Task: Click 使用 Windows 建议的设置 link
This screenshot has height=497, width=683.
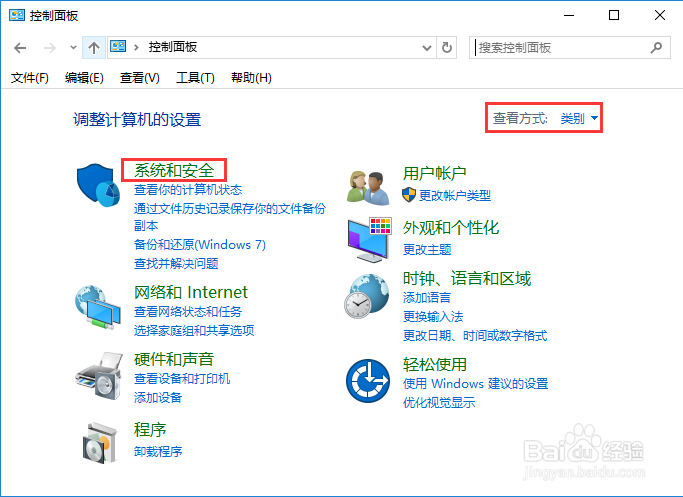Action: click(475, 383)
